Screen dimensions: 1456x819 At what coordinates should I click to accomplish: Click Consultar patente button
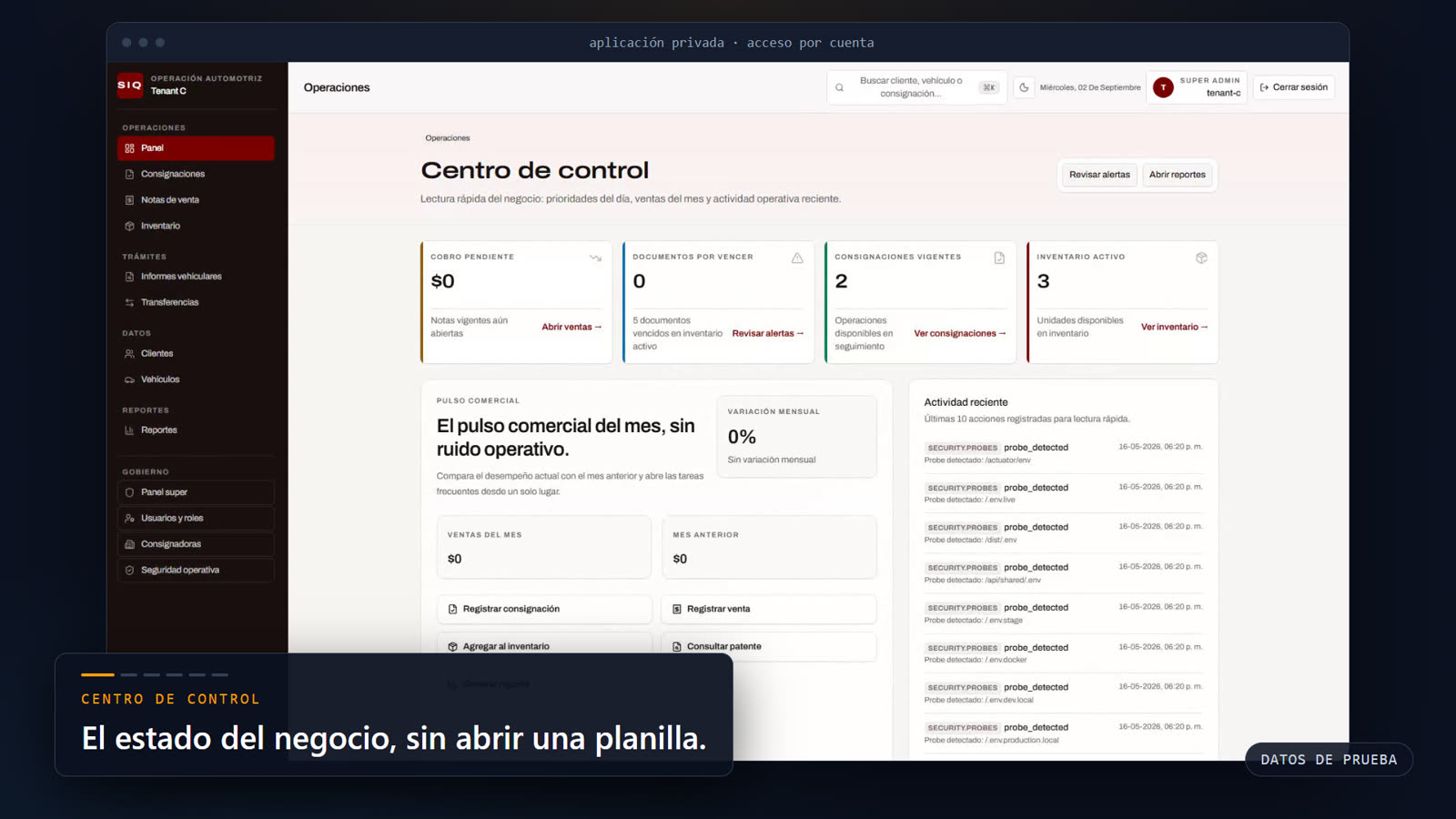[x=769, y=646]
